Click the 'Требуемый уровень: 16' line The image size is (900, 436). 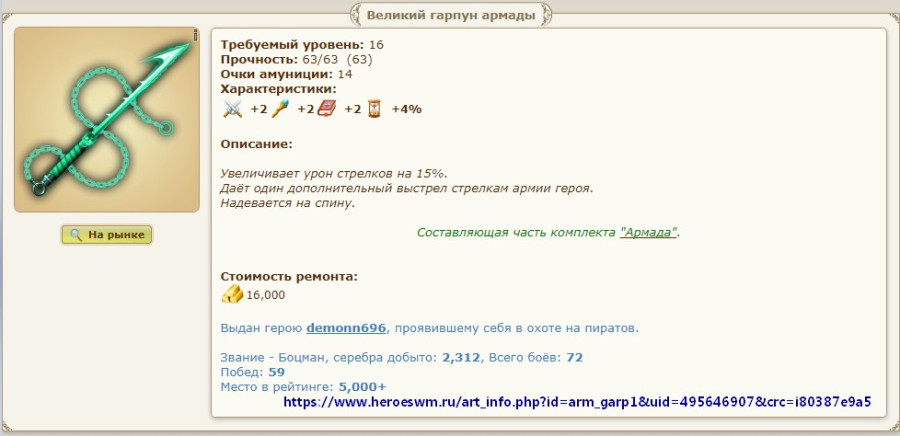[302, 45]
